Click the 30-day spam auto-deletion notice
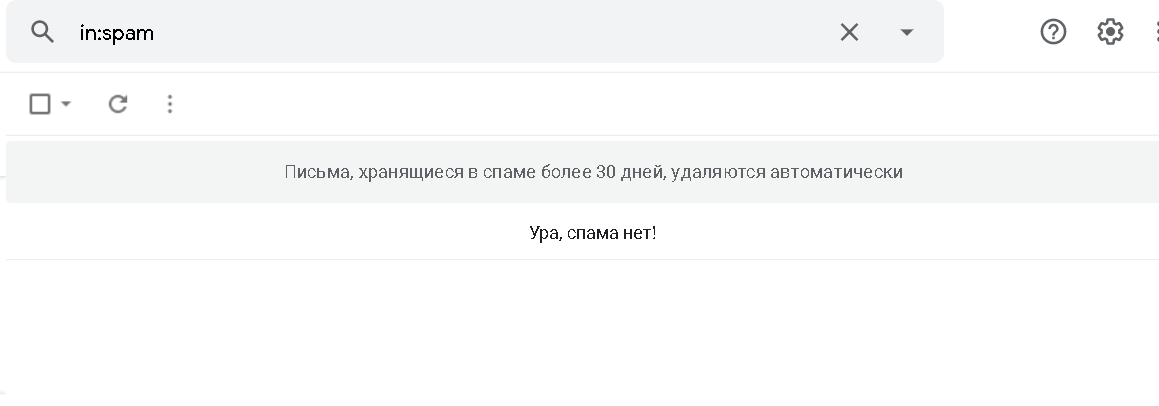 593,172
